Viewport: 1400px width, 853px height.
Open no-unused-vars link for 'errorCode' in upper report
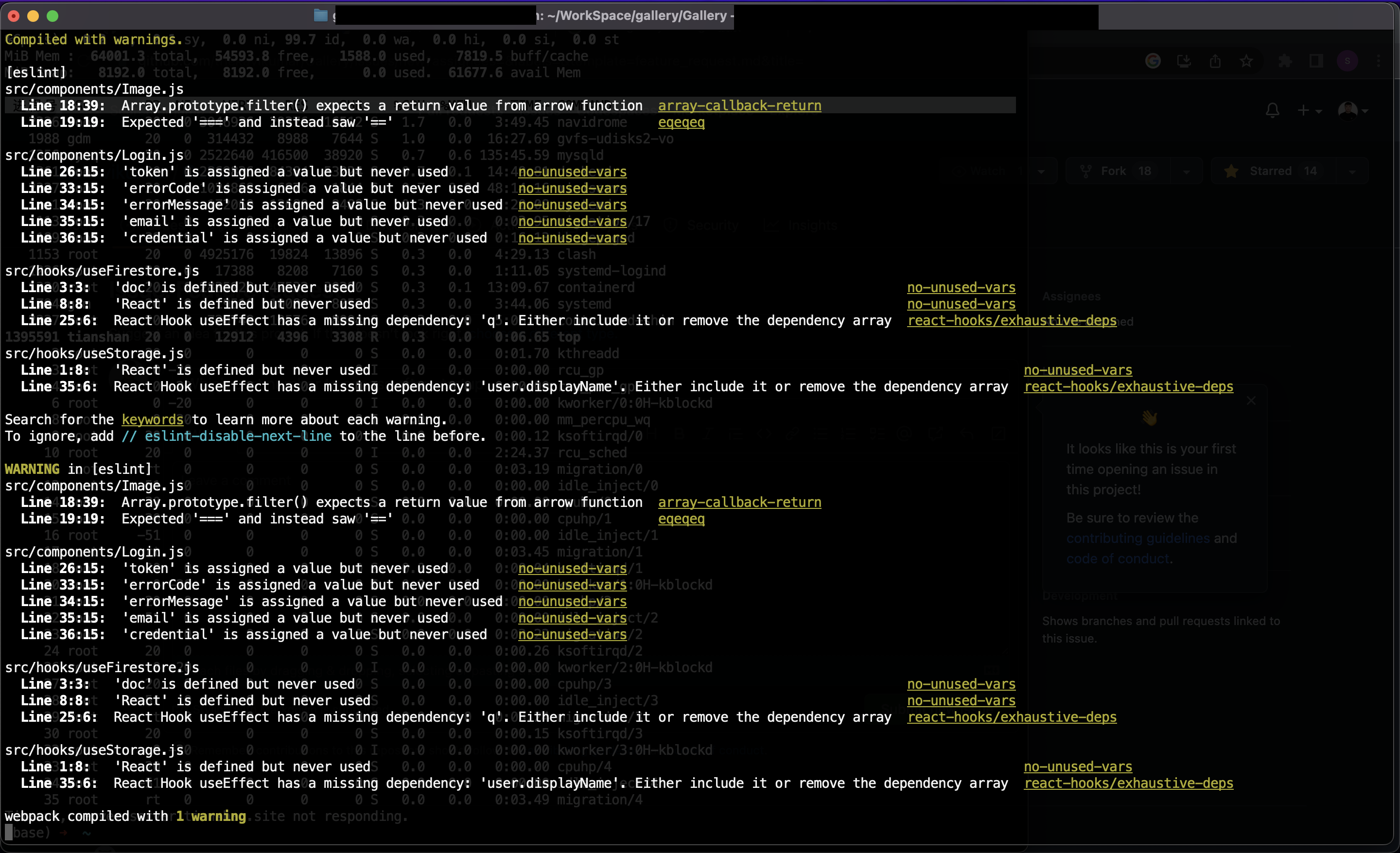coord(572,188)
